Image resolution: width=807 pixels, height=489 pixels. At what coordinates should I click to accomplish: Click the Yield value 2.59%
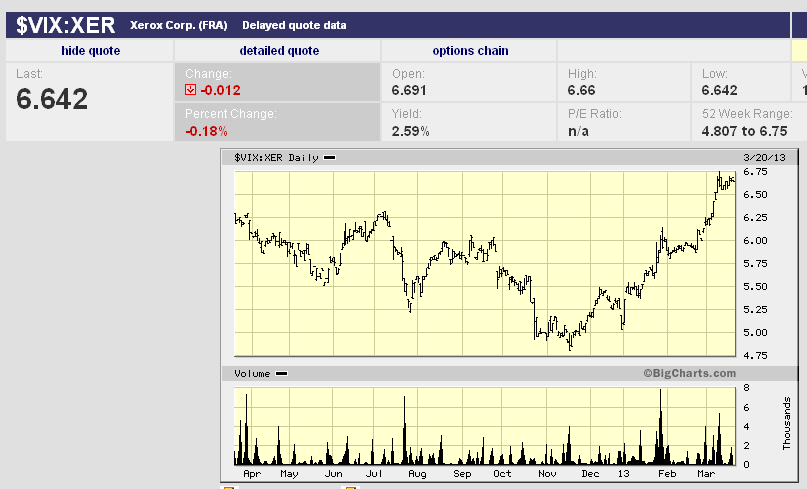click(410, 131)
